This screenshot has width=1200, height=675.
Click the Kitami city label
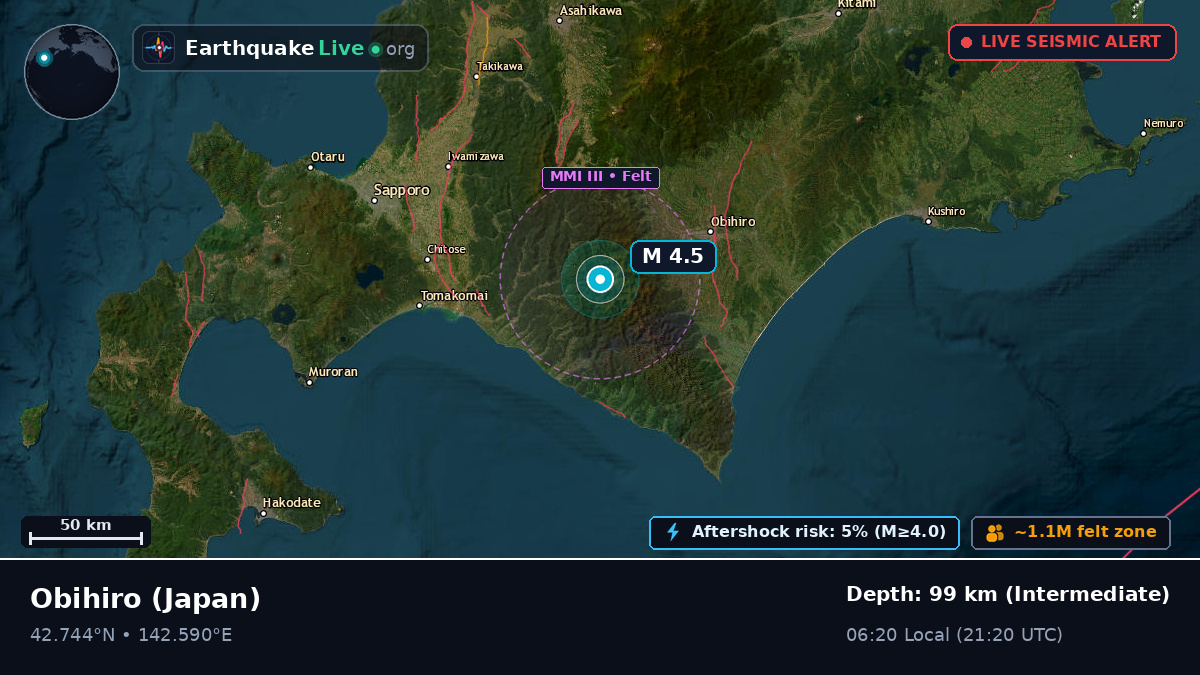coord(857,4)
